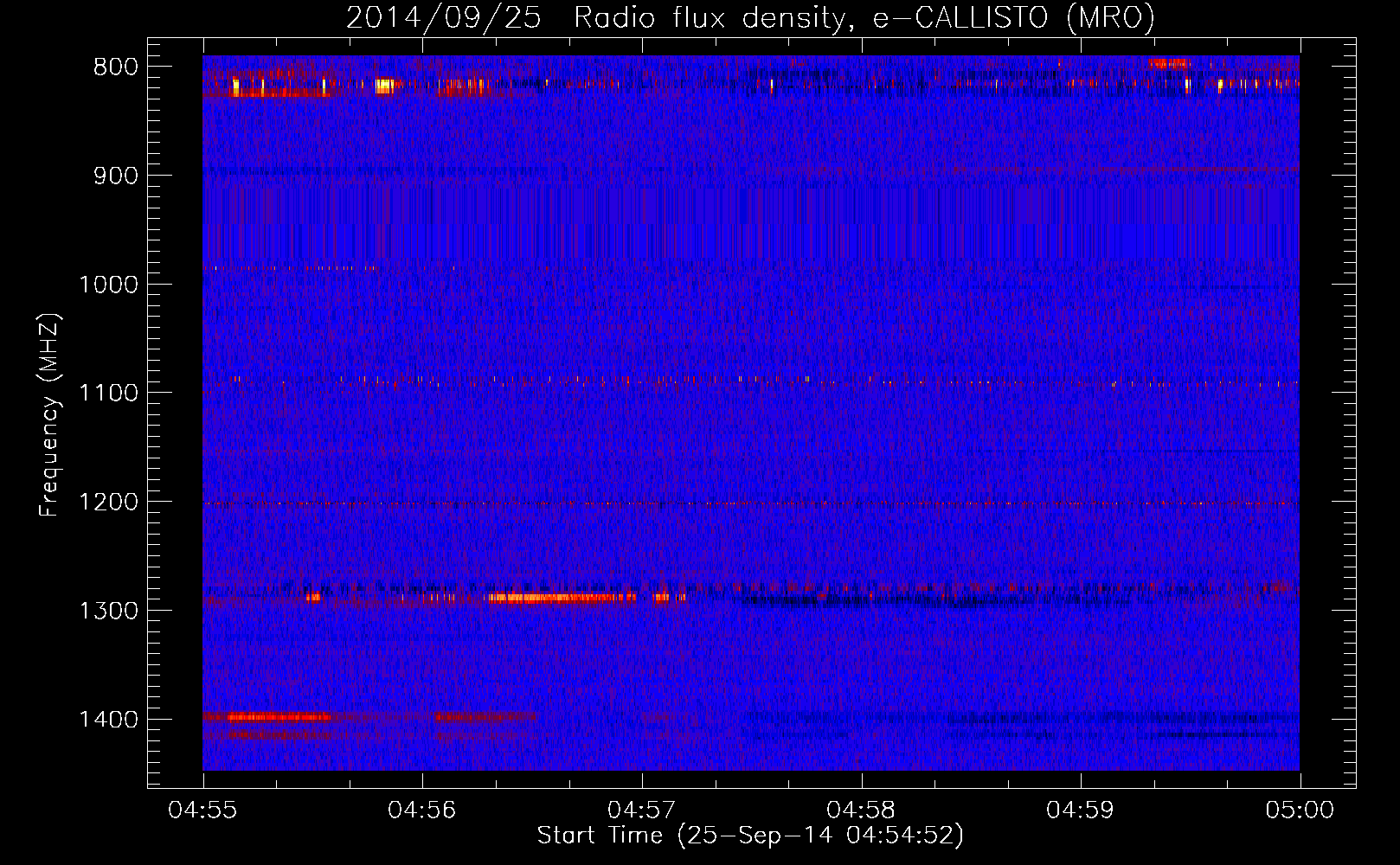Click the 04:55 time tick label

[202, 811]
